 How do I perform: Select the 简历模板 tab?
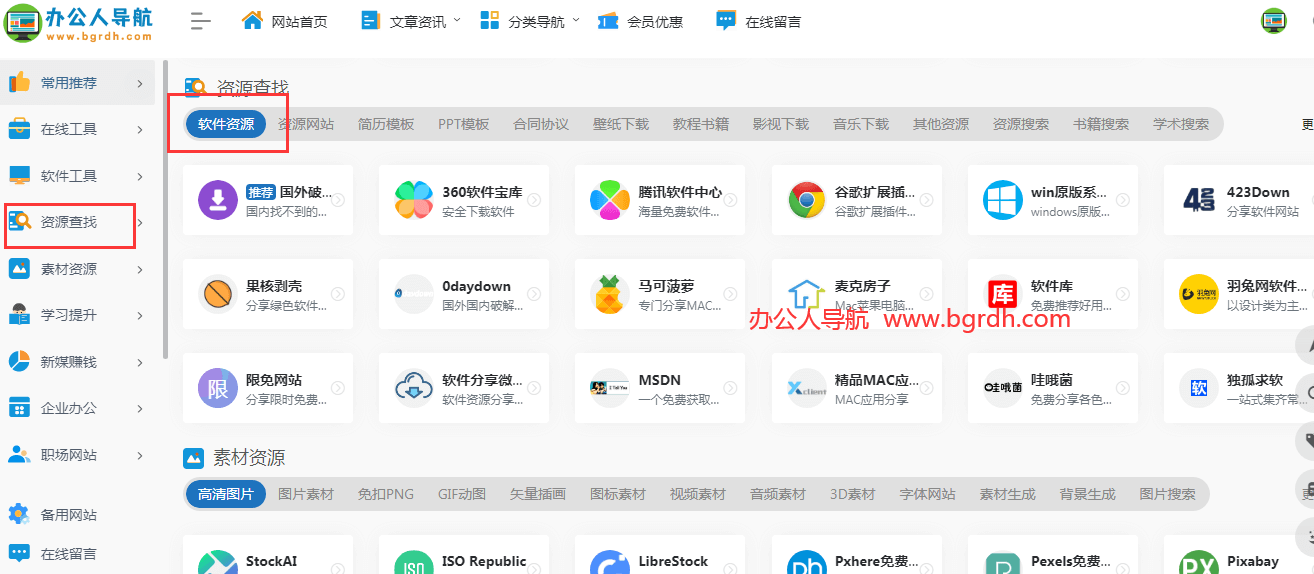pos(386,124)
